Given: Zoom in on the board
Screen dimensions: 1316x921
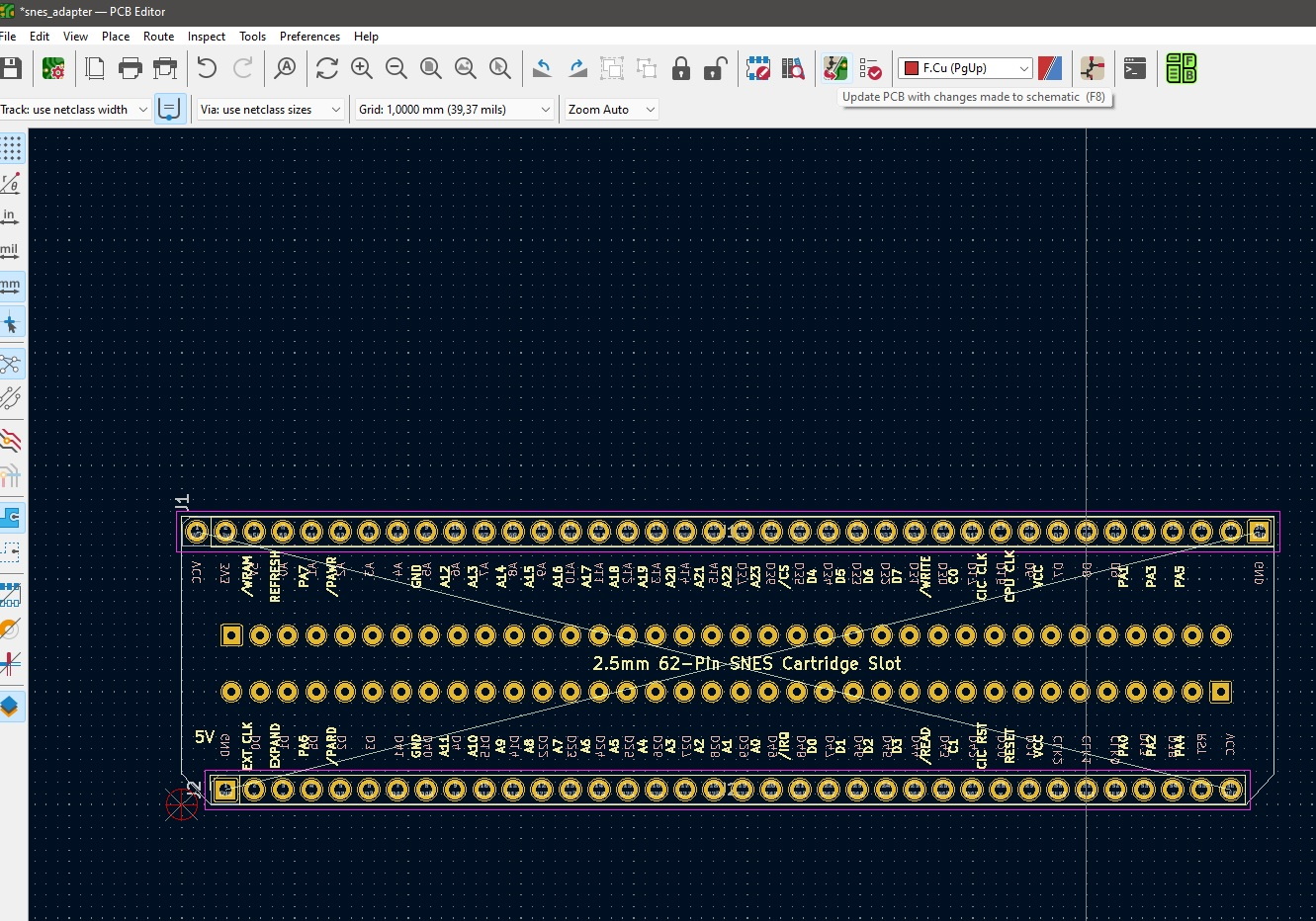Looking at the screenshot, I should tap(362, 68).
